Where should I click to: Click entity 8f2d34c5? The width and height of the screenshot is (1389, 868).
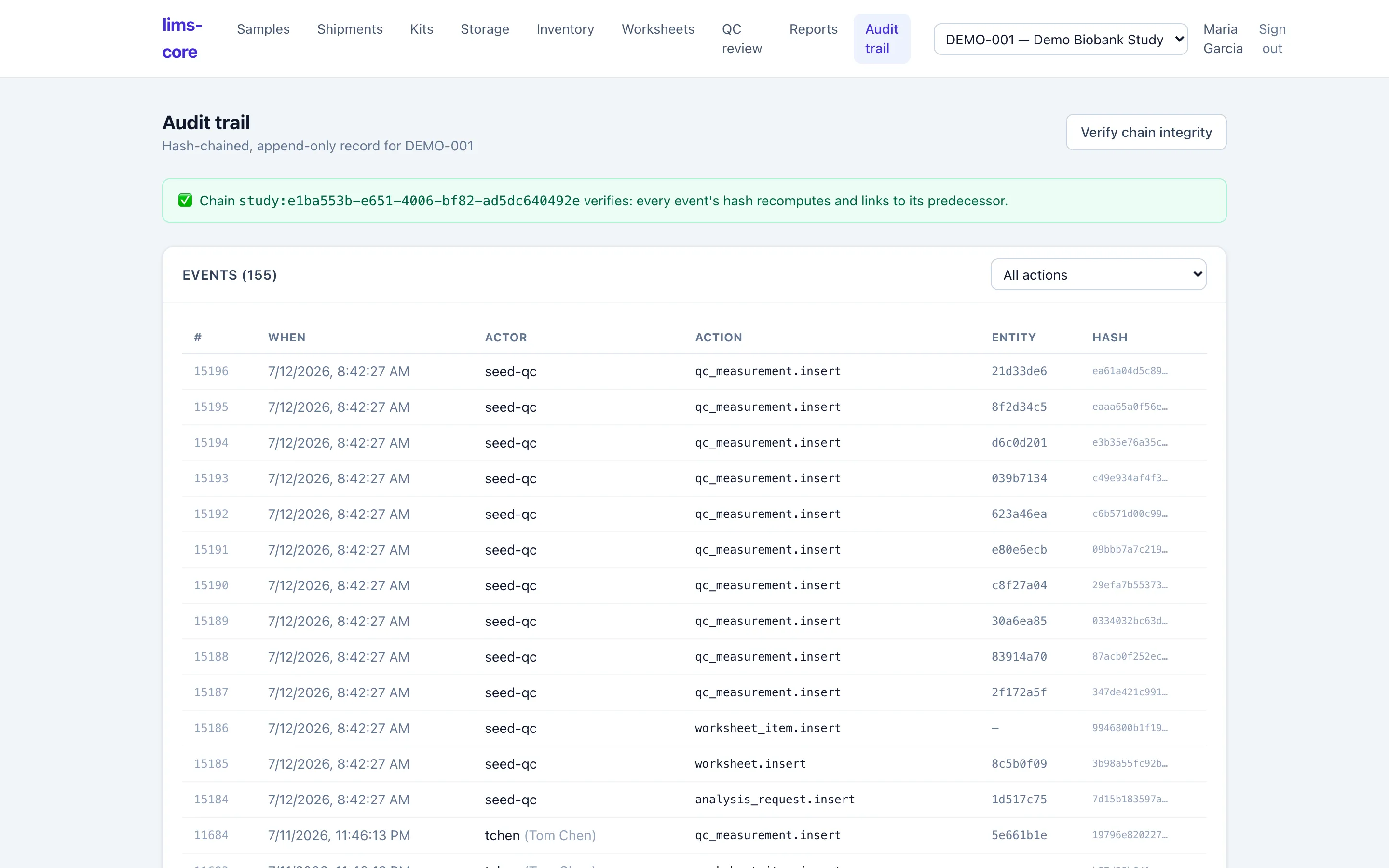coord(1019,407)
